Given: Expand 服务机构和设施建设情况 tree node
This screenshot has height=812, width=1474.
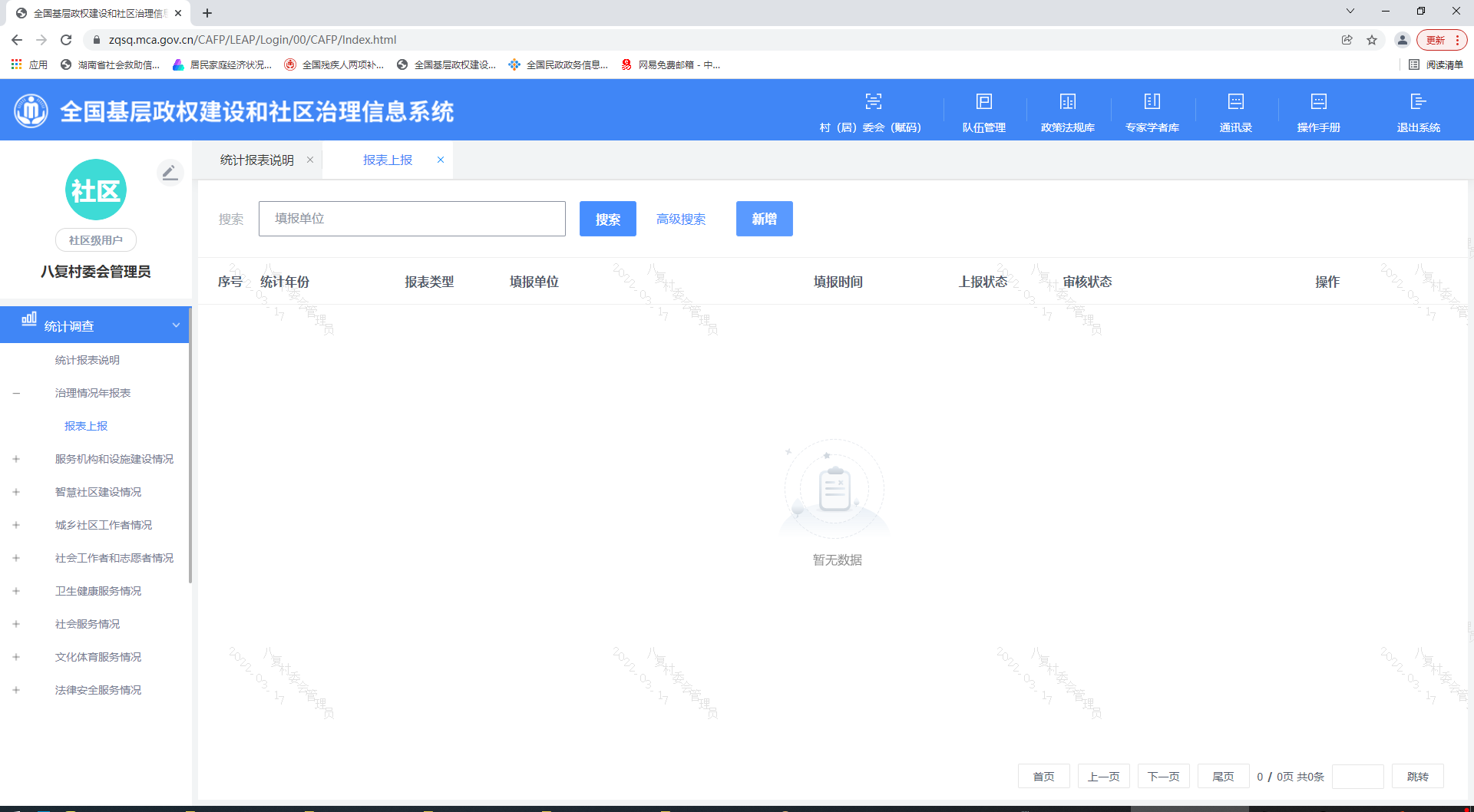Looking at the screenshot, I should (16, 459).
